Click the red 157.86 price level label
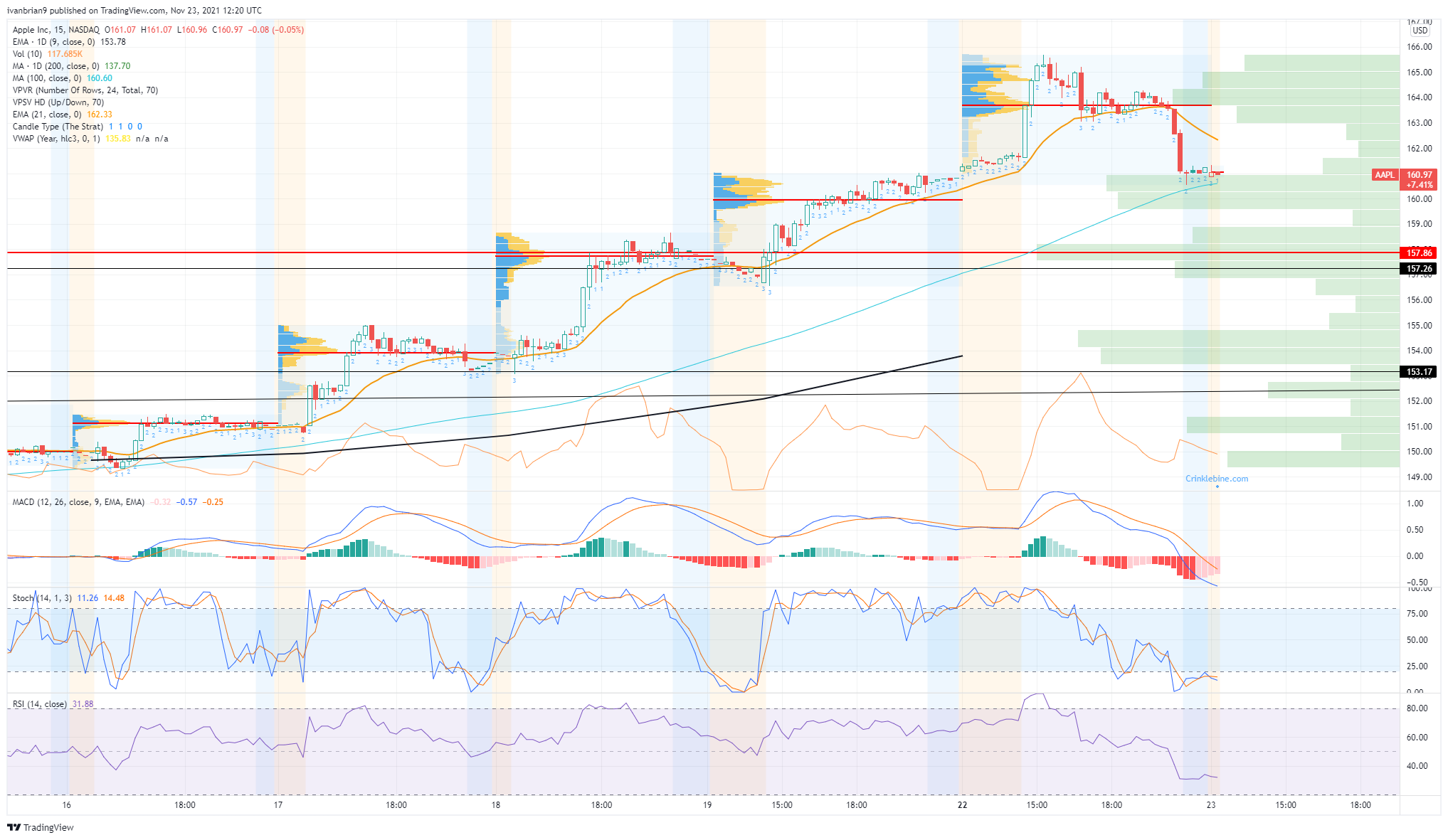 click(1419, 253)
